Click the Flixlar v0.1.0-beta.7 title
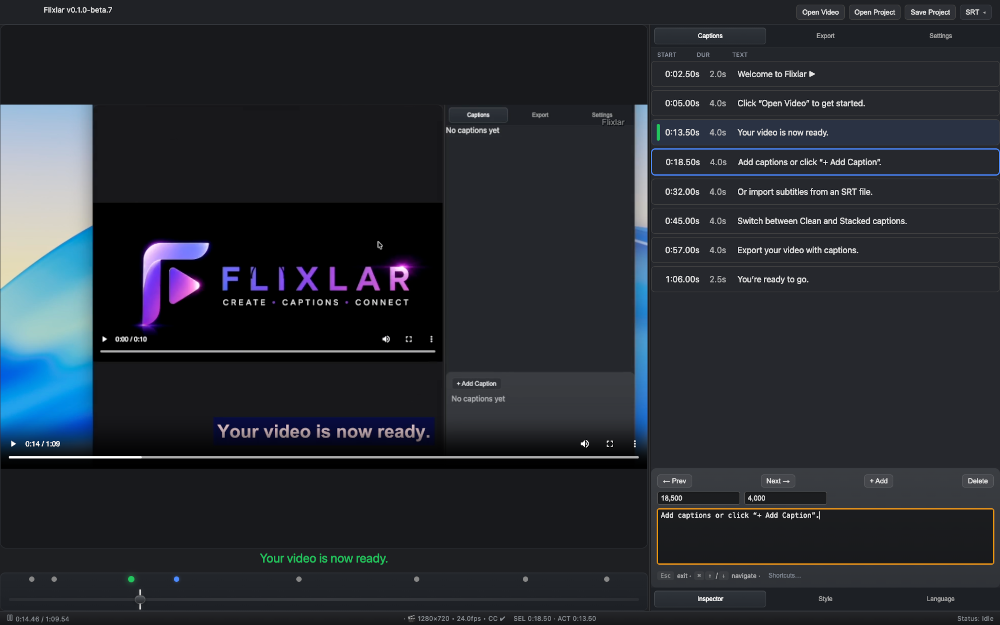This screenshot has width=1000, height=625. point(78,10)
